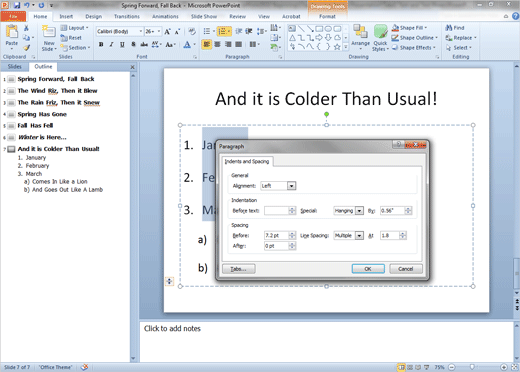The height and width of the screenshot is (372, 520).
Task: Click the Click to add notes area
Action: coord(327,342)
